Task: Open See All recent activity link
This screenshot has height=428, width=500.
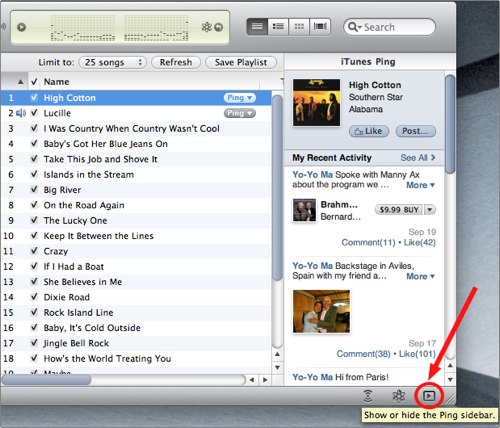Action: point(418,158)
